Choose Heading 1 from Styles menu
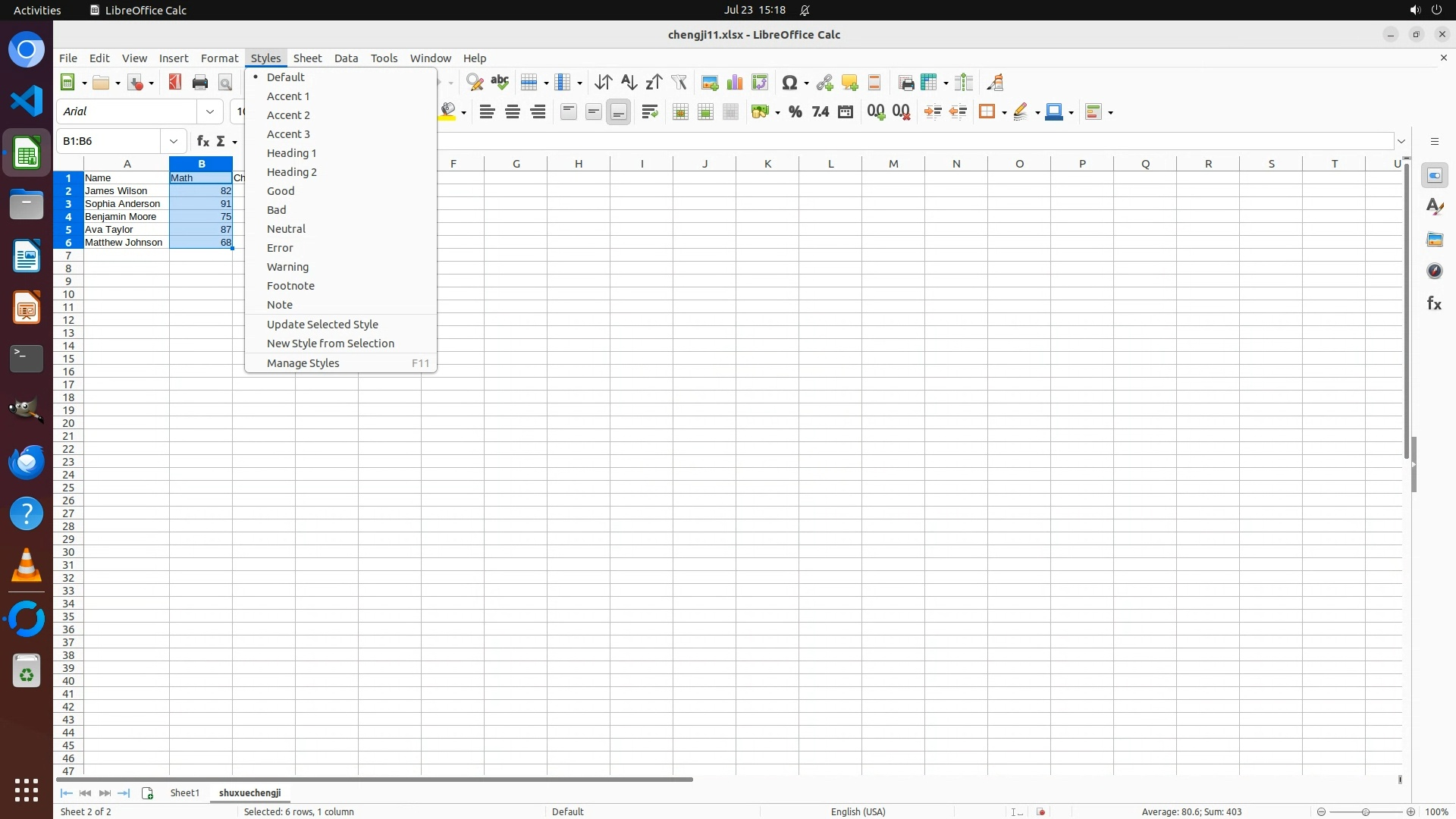The image size is (1456, 819). (292, 153)
